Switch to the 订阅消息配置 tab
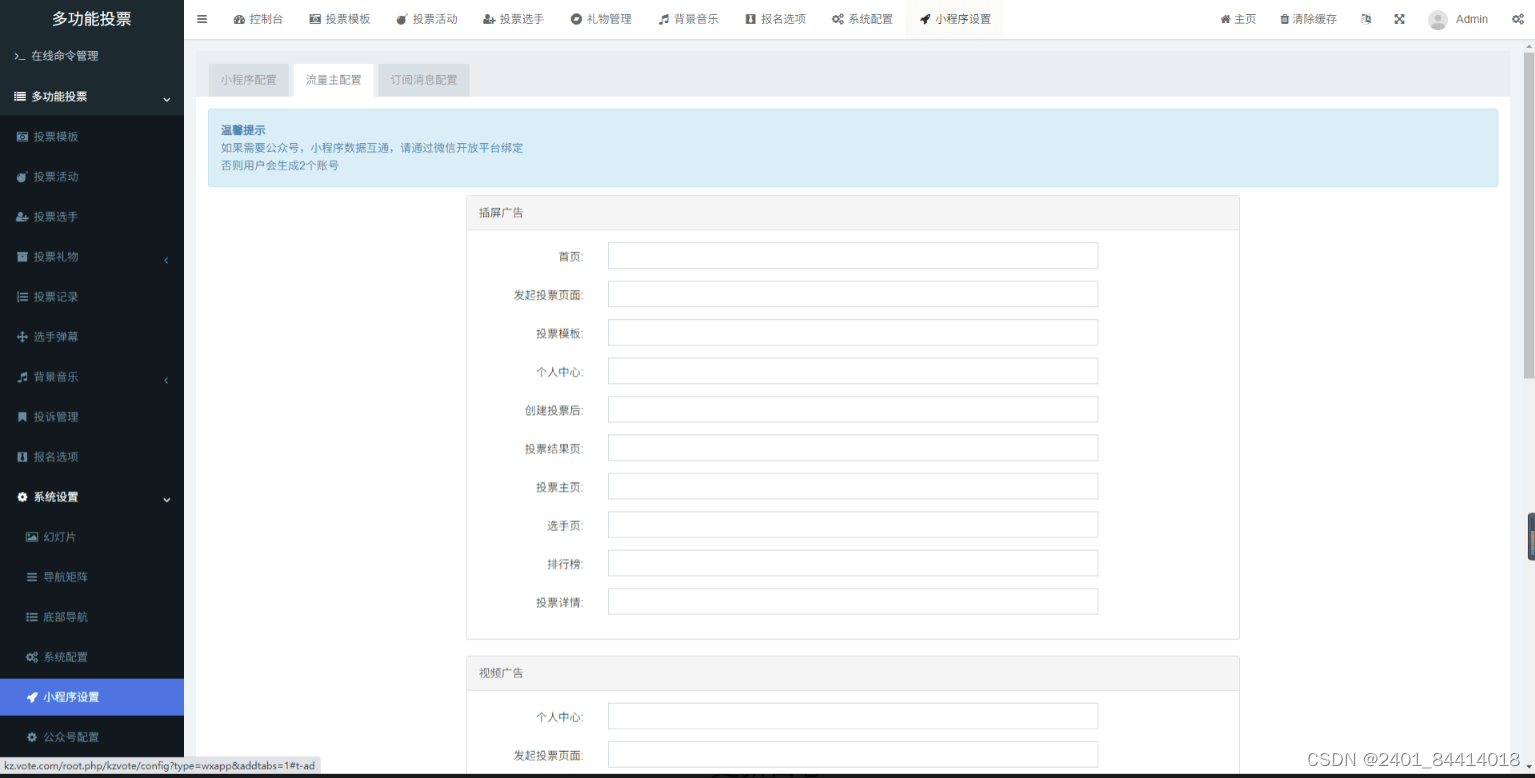Image resolution: width=1535 pixels, height=778 pixels. click(x=422, y=80)
